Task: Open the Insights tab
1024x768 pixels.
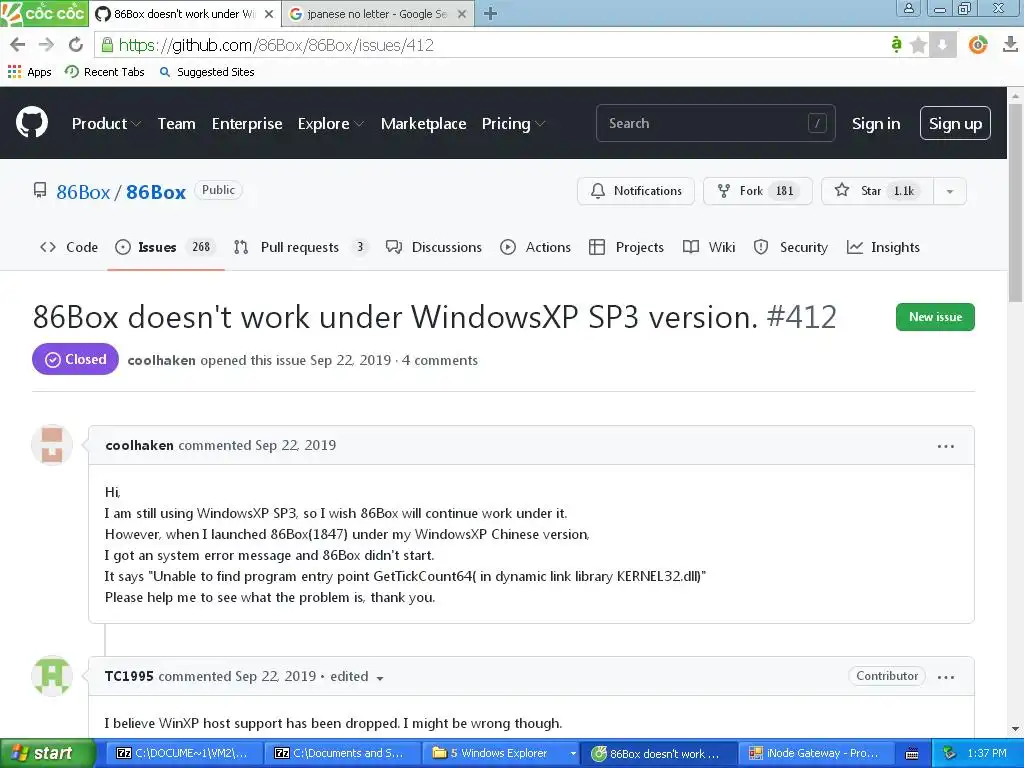Action: (883, 247)
